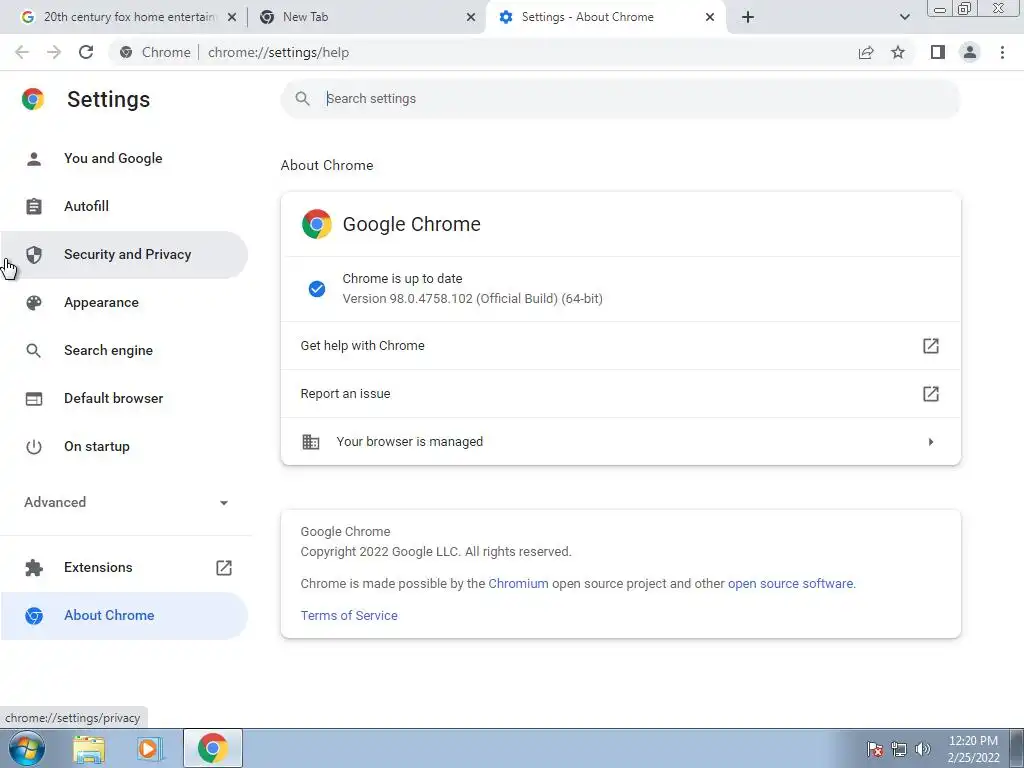Switch to the New Tab tab
This screenshot has width=1024, height=768.
367,17
